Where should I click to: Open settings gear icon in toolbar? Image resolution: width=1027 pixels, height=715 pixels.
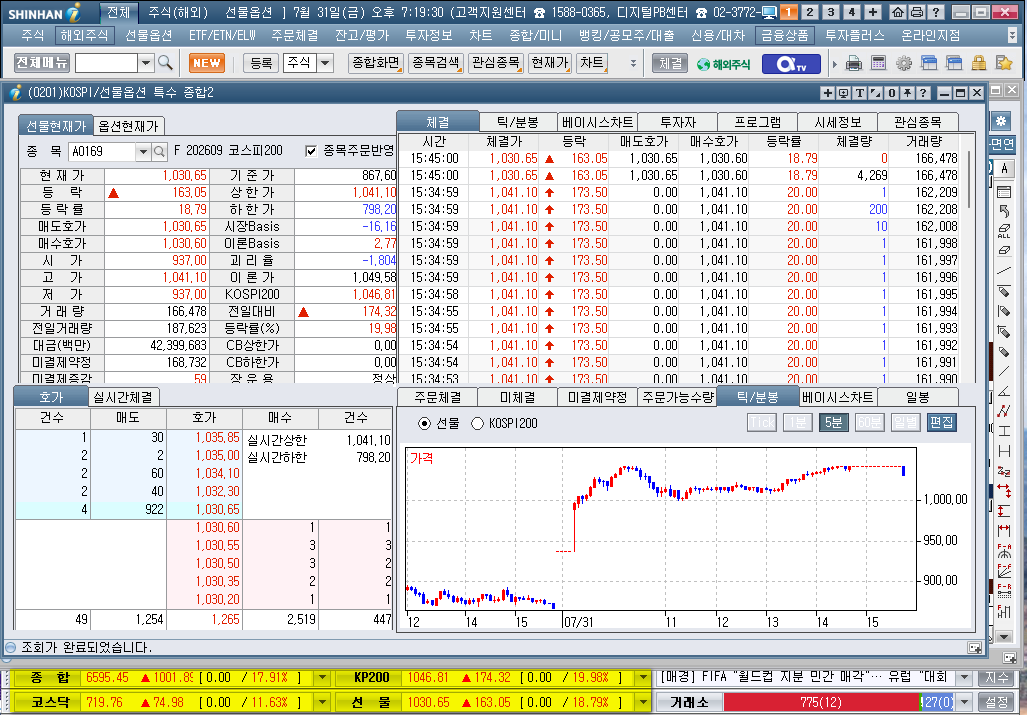tap(904, 64)
